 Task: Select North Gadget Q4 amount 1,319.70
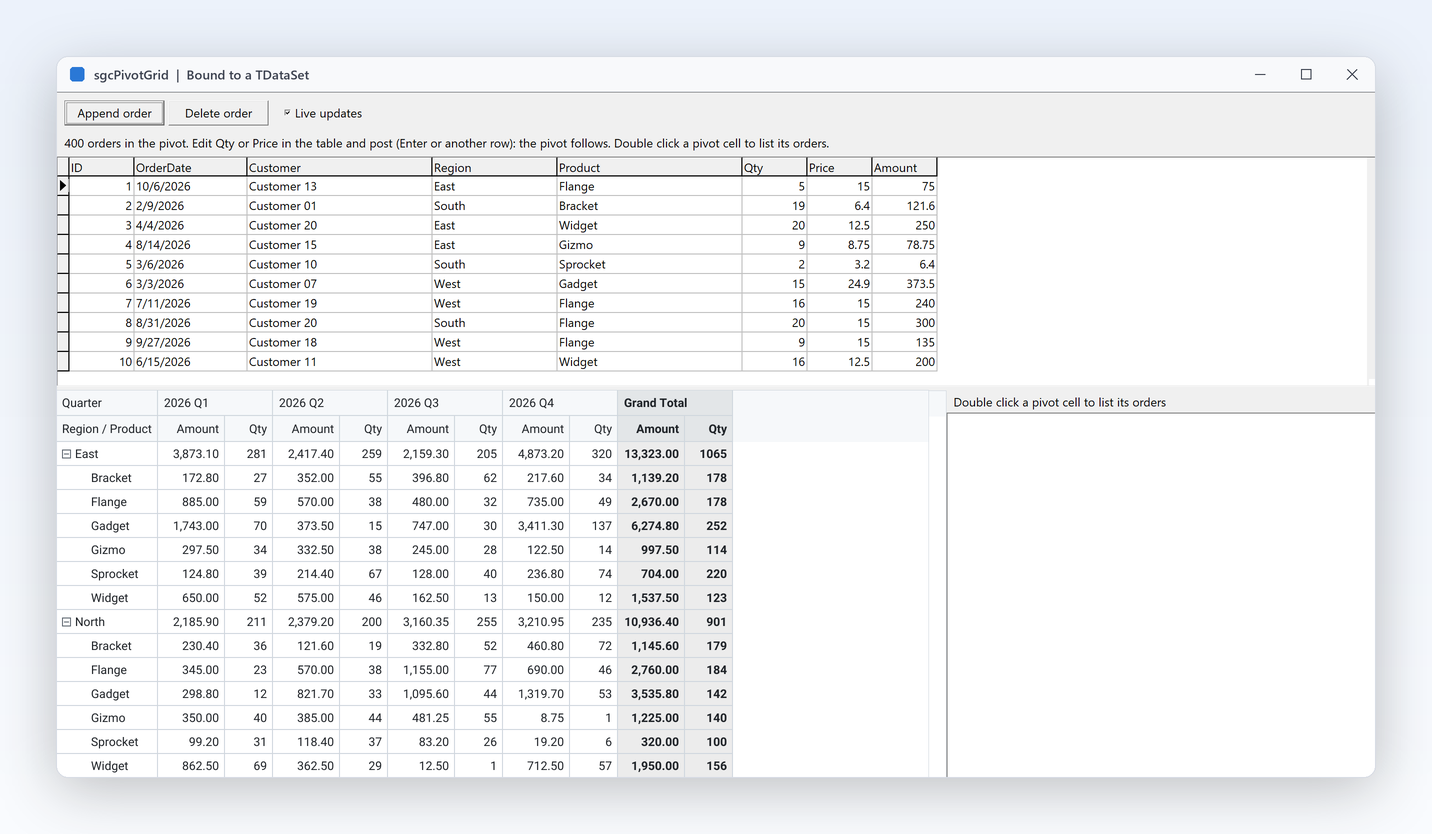pyautogui.click(x=536, y=694)
